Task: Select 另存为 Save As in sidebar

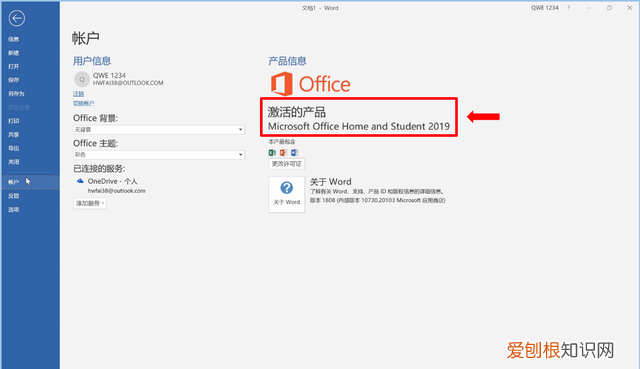Action: 16,93
